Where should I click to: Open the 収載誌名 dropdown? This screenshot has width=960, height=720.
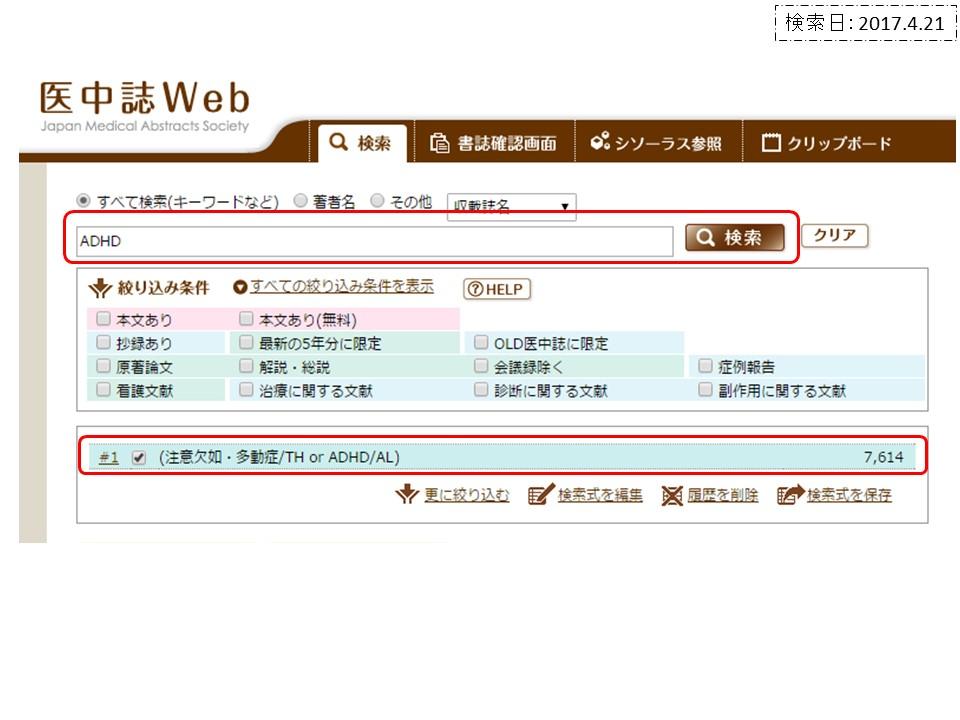pyautogui.click(x=511, y=206)
